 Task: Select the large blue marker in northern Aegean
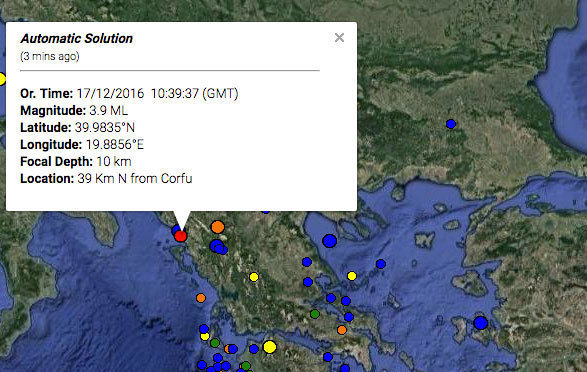pyautogui.click(x=329, y=241)
